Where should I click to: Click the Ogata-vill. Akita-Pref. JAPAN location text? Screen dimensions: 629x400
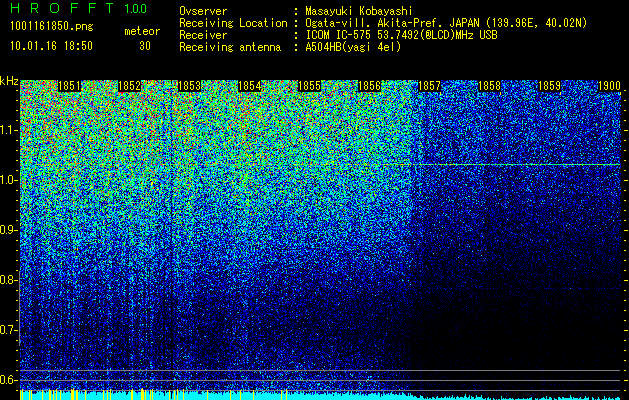click(x=446, y=24)
